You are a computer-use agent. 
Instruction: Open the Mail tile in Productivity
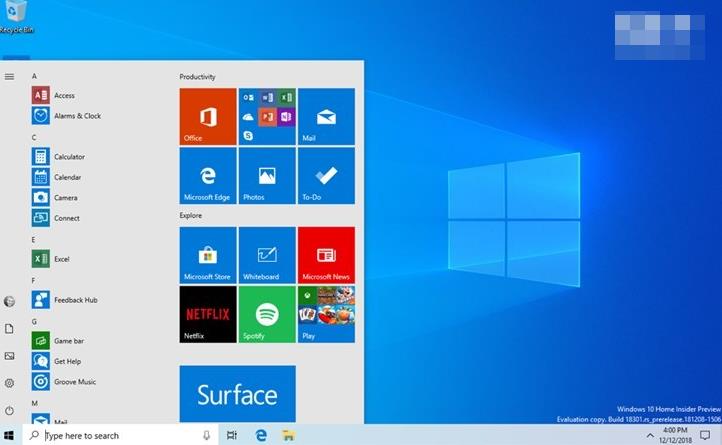(x=326, y=117)
